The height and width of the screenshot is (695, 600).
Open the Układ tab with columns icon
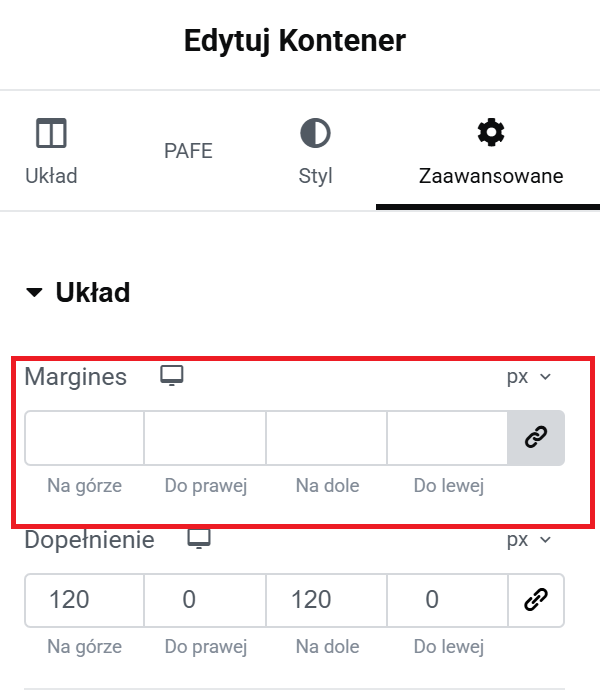[x=51, y=152]
